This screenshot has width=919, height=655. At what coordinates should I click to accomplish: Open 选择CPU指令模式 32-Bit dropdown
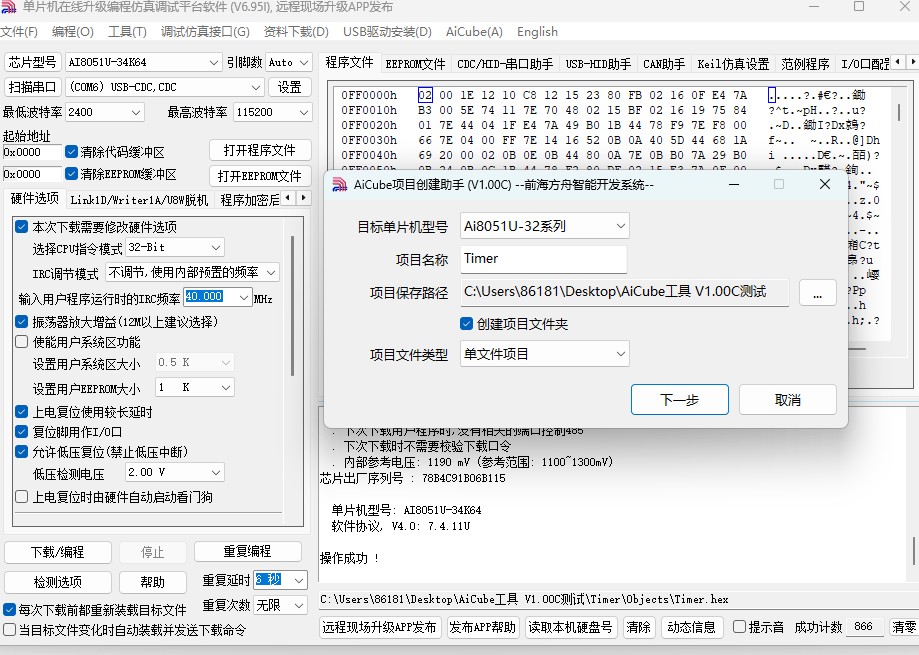pos(175,247)
